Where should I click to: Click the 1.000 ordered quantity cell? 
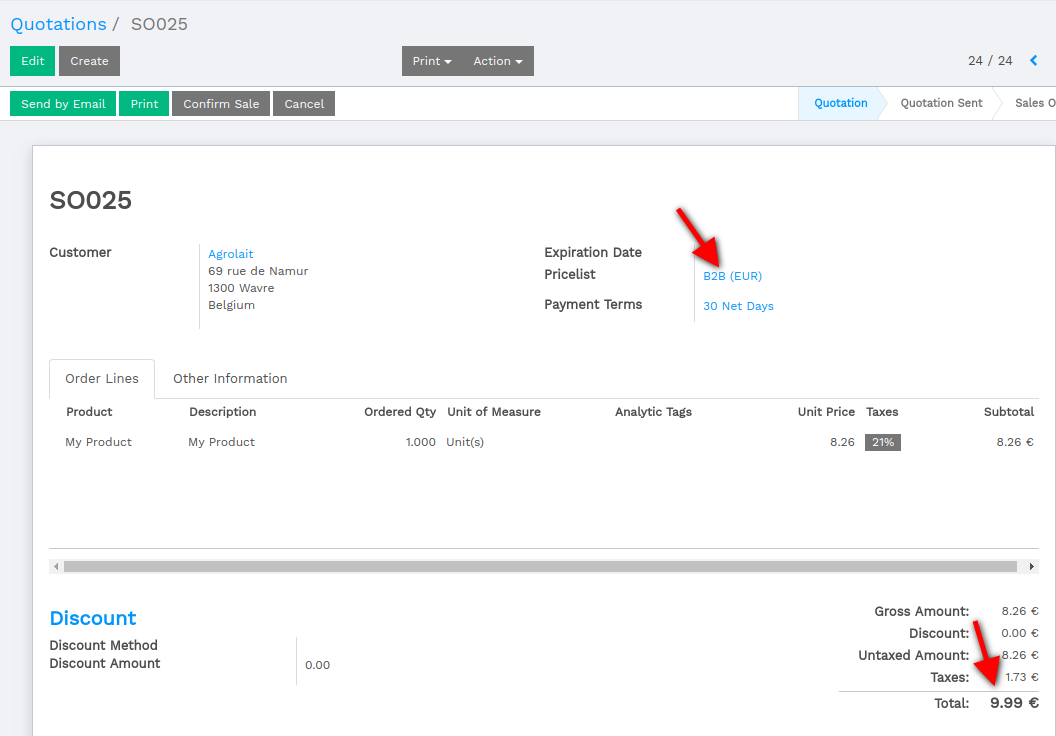(x=420, y=442)
